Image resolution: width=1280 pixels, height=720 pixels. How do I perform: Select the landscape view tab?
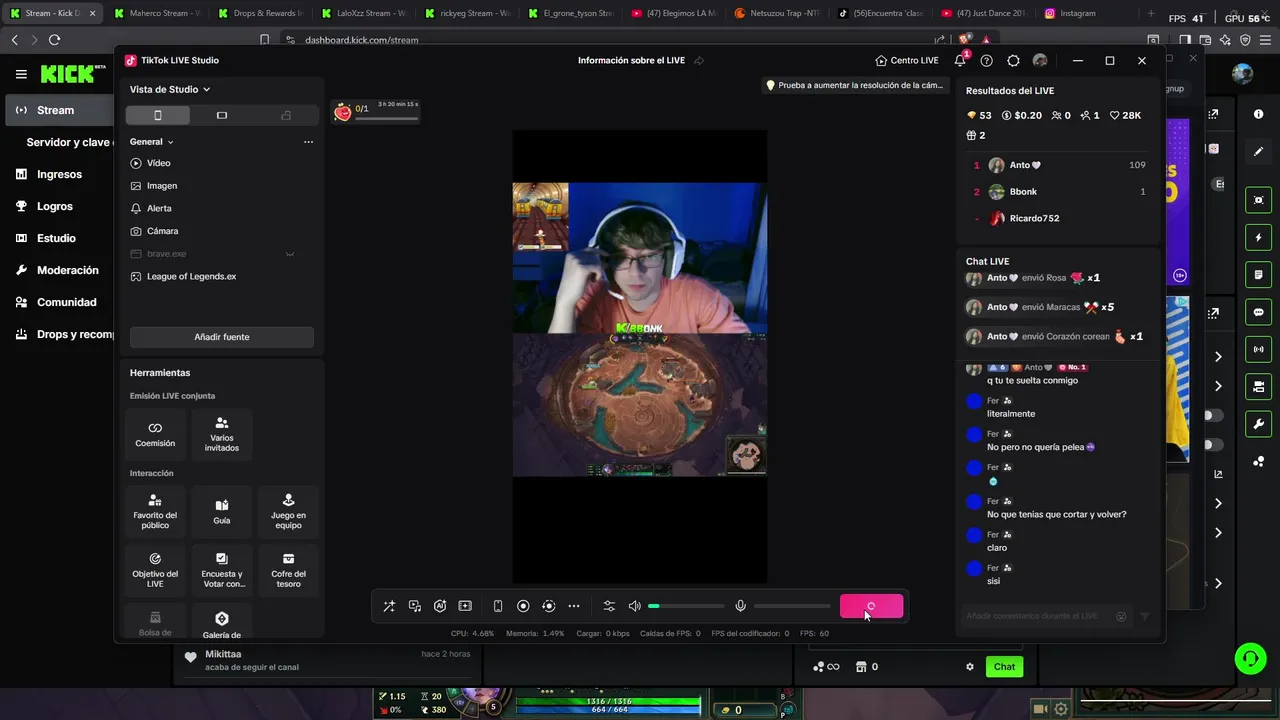click(x=222, y=115)
